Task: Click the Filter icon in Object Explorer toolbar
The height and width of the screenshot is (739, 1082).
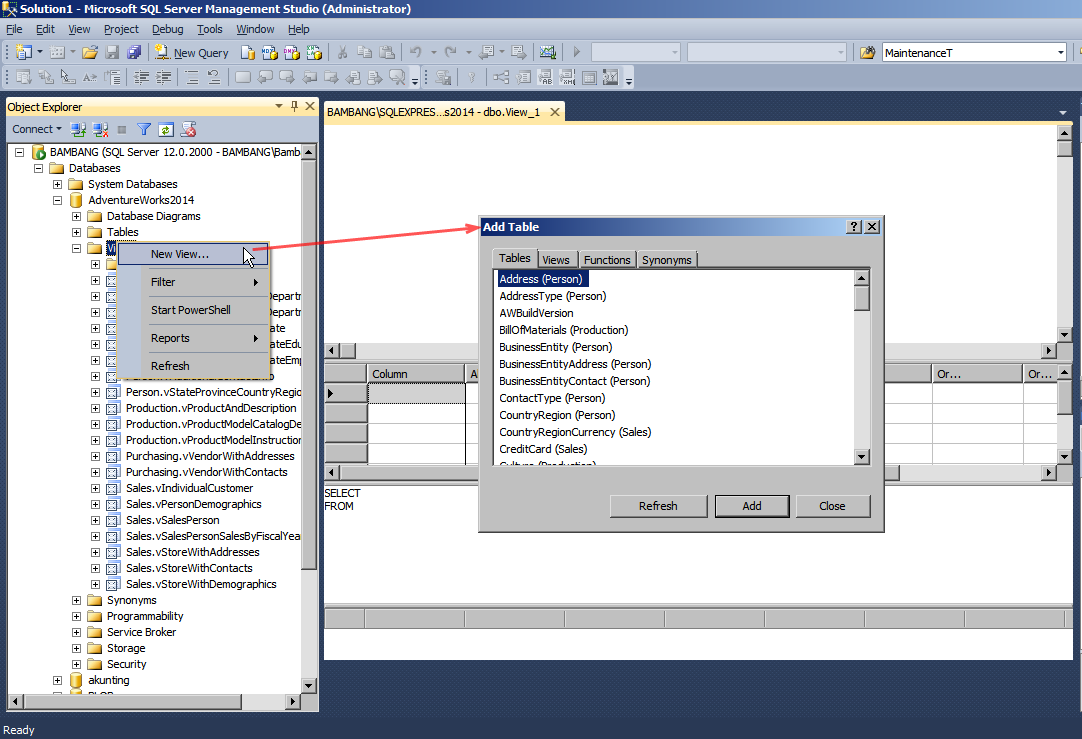Action: (x=144, y=129)
